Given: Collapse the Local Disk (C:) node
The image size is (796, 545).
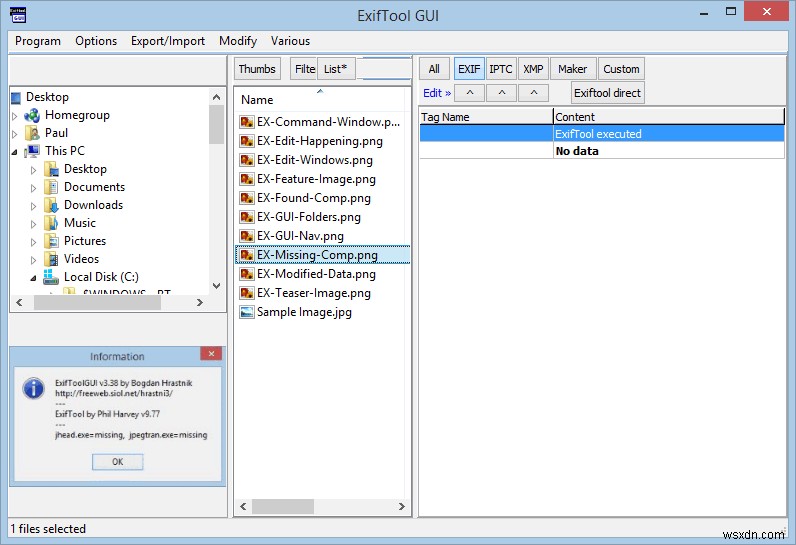Looking at the screenshot, I should (34, 278).
